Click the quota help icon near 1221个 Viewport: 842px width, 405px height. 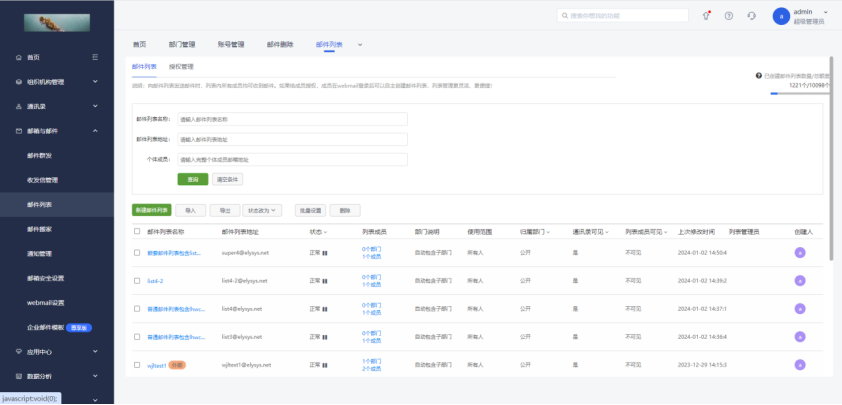(759, 76)
